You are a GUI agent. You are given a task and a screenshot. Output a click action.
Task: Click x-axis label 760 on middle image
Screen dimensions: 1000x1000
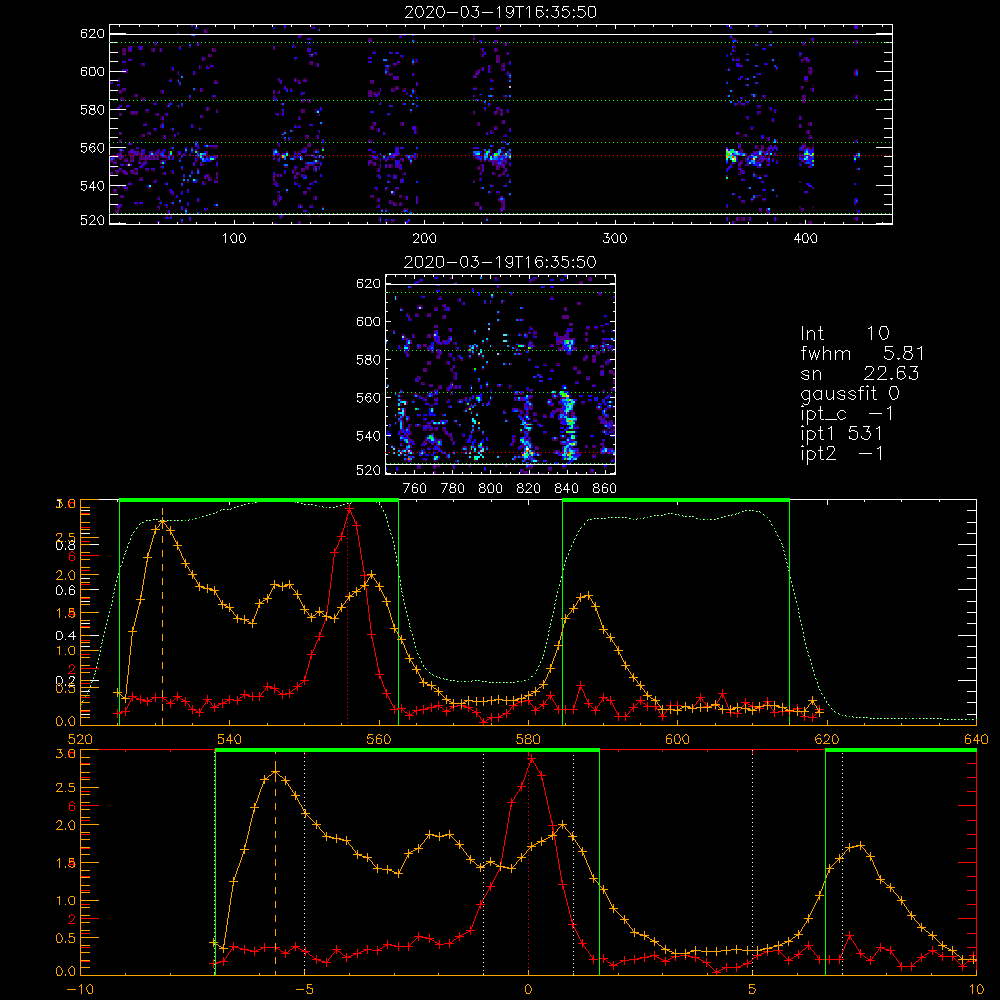coord(415,489)
